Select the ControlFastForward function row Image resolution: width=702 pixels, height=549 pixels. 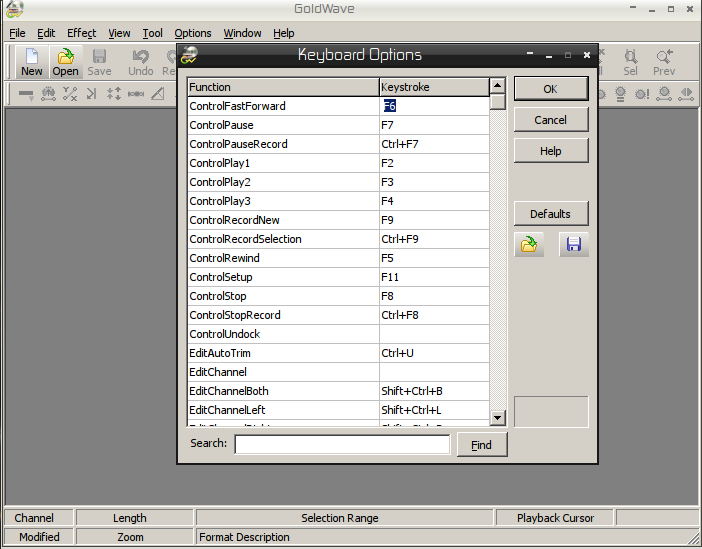click(283, 106)
